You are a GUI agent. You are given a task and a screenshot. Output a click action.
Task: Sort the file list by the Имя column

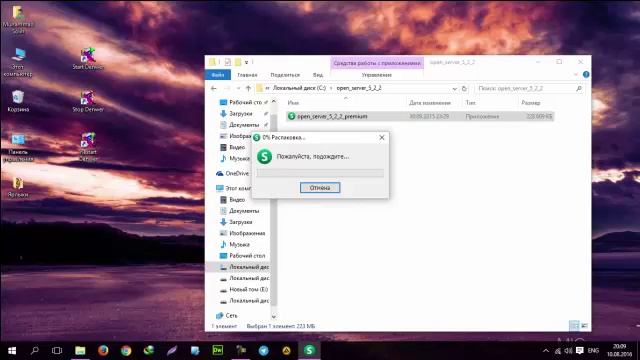(x=293, y=103)
